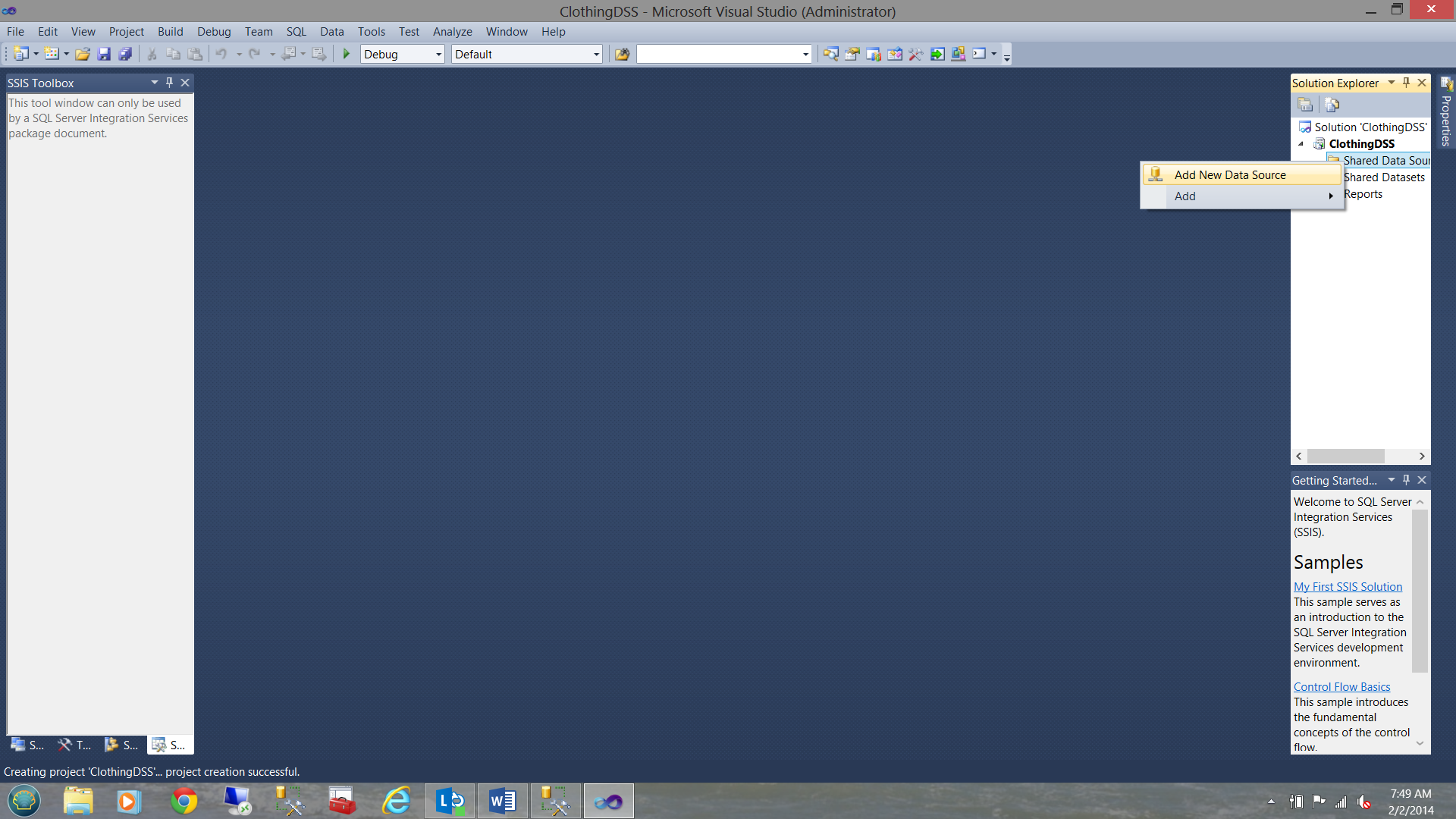The height and width of the screenshot is (819, 1456).
Task: Toggle pin on Getting Started panel
Action: (1406, 479)
